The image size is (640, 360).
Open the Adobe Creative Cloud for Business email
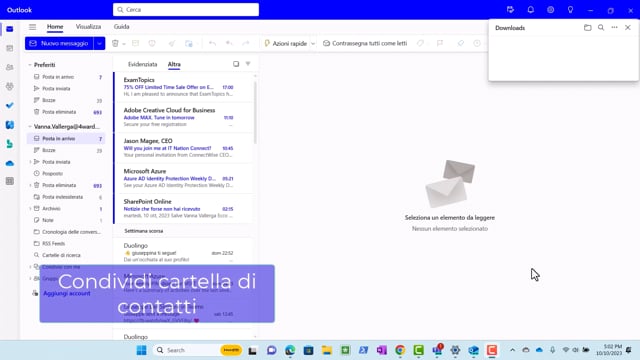(x=183, y=117)
